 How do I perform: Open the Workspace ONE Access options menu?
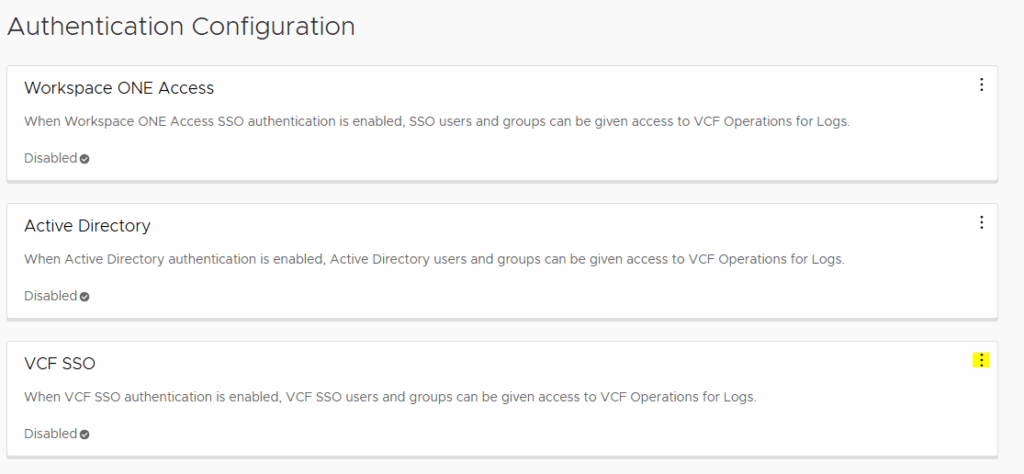pyautogui.click(x=981, y=85)
